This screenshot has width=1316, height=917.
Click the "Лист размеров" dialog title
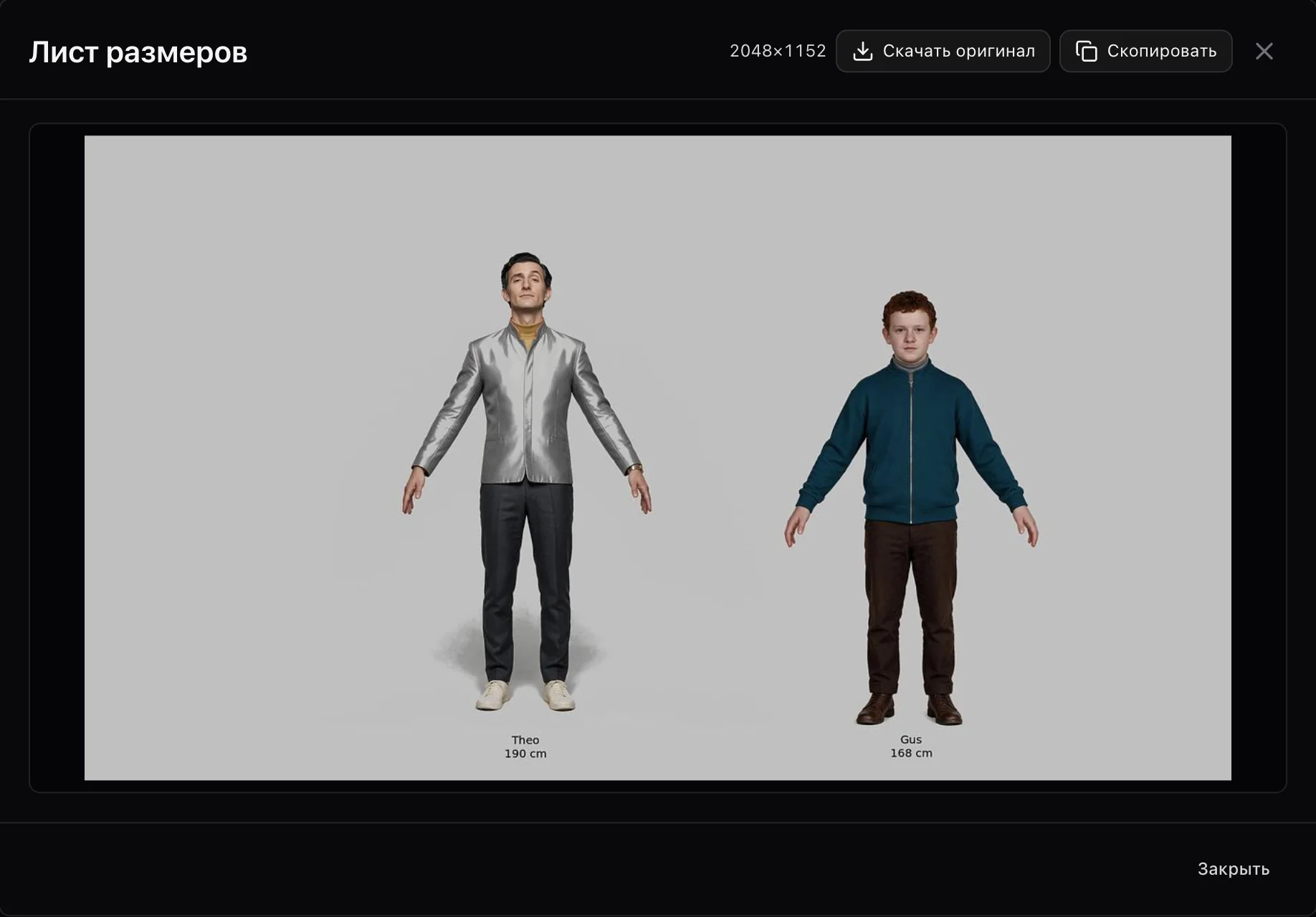tap(138, 52)
